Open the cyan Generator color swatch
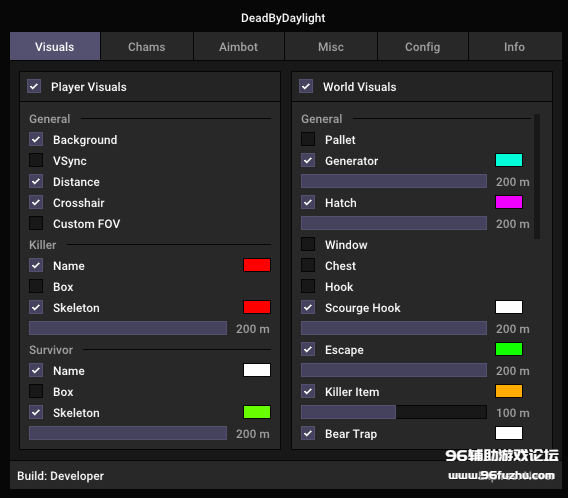568x498 pixels. [x=509, y=160]
